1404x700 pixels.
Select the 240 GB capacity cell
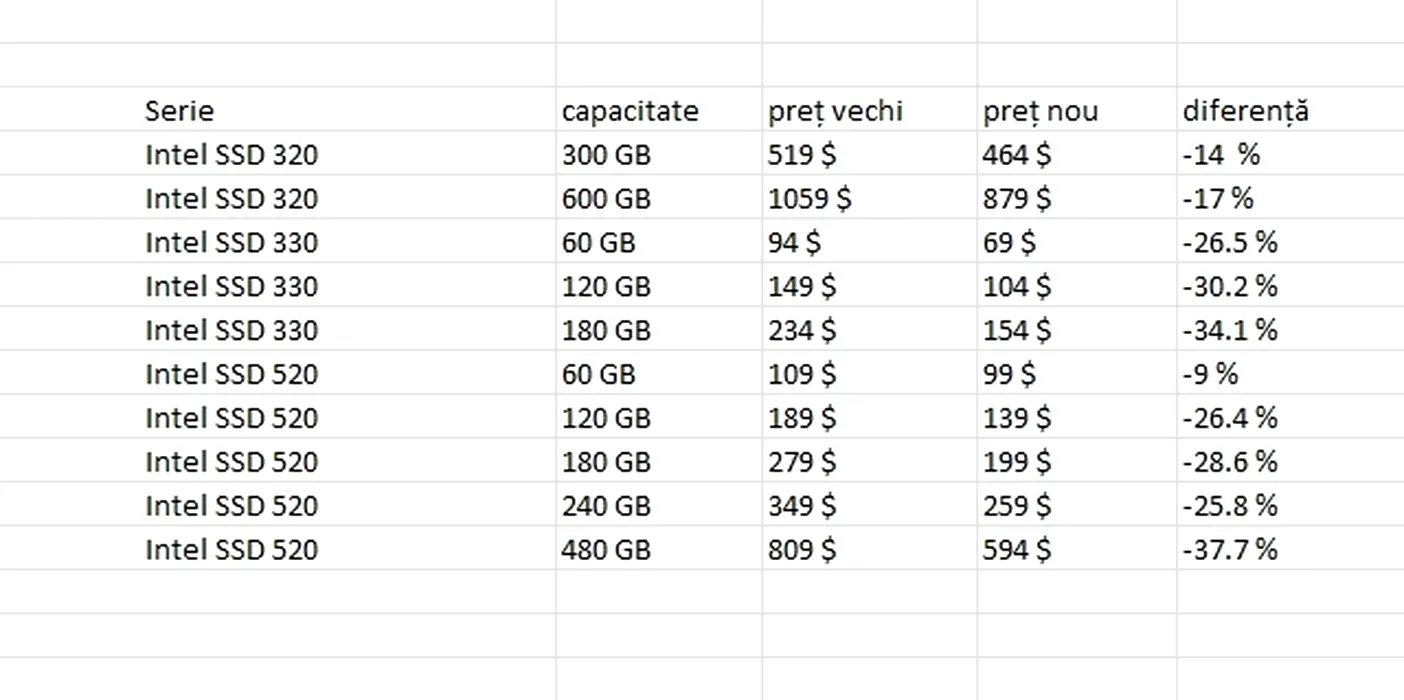point(659,505)
